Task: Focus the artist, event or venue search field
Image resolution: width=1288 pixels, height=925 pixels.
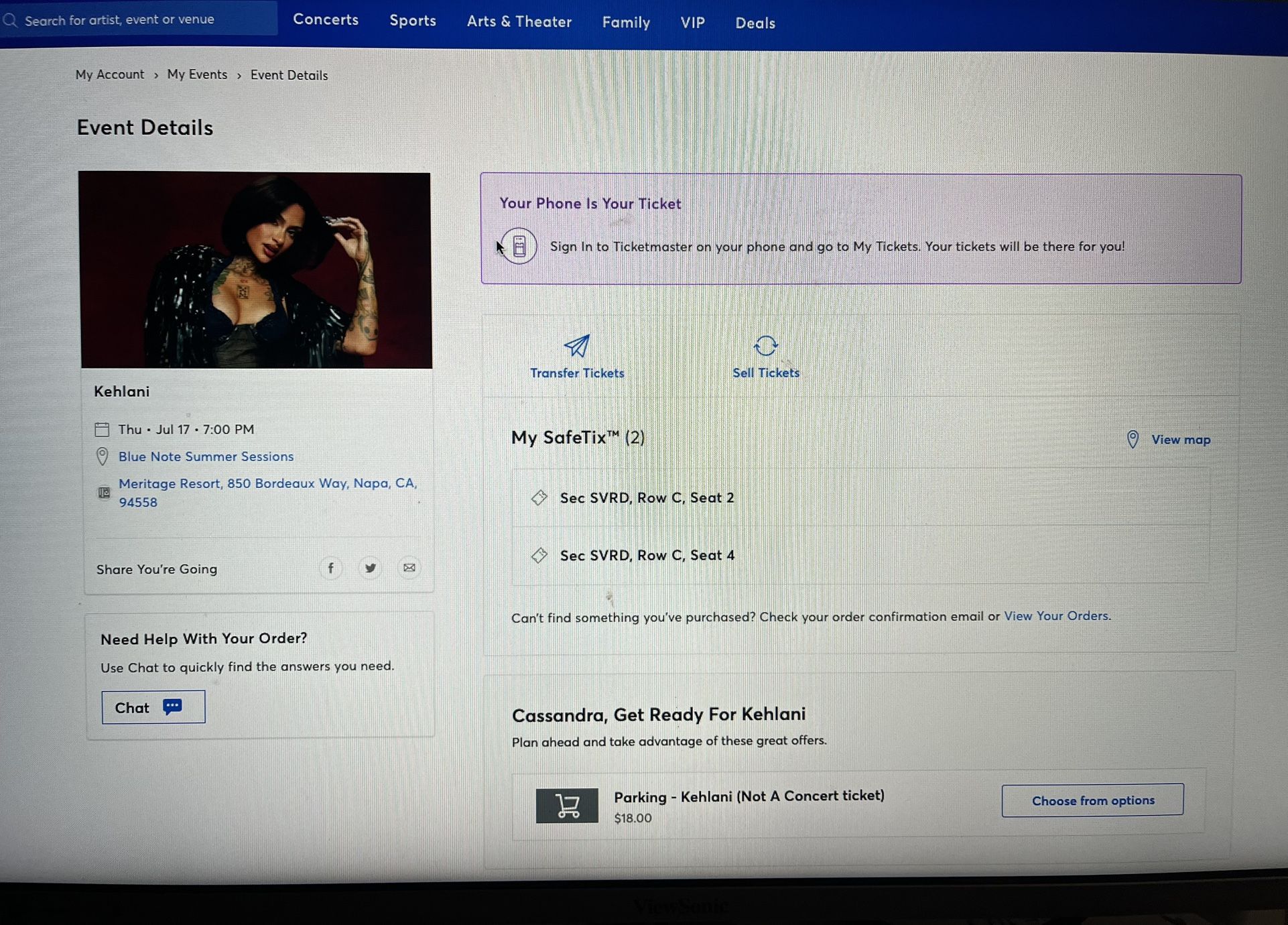Action: [x=139, y=19]
